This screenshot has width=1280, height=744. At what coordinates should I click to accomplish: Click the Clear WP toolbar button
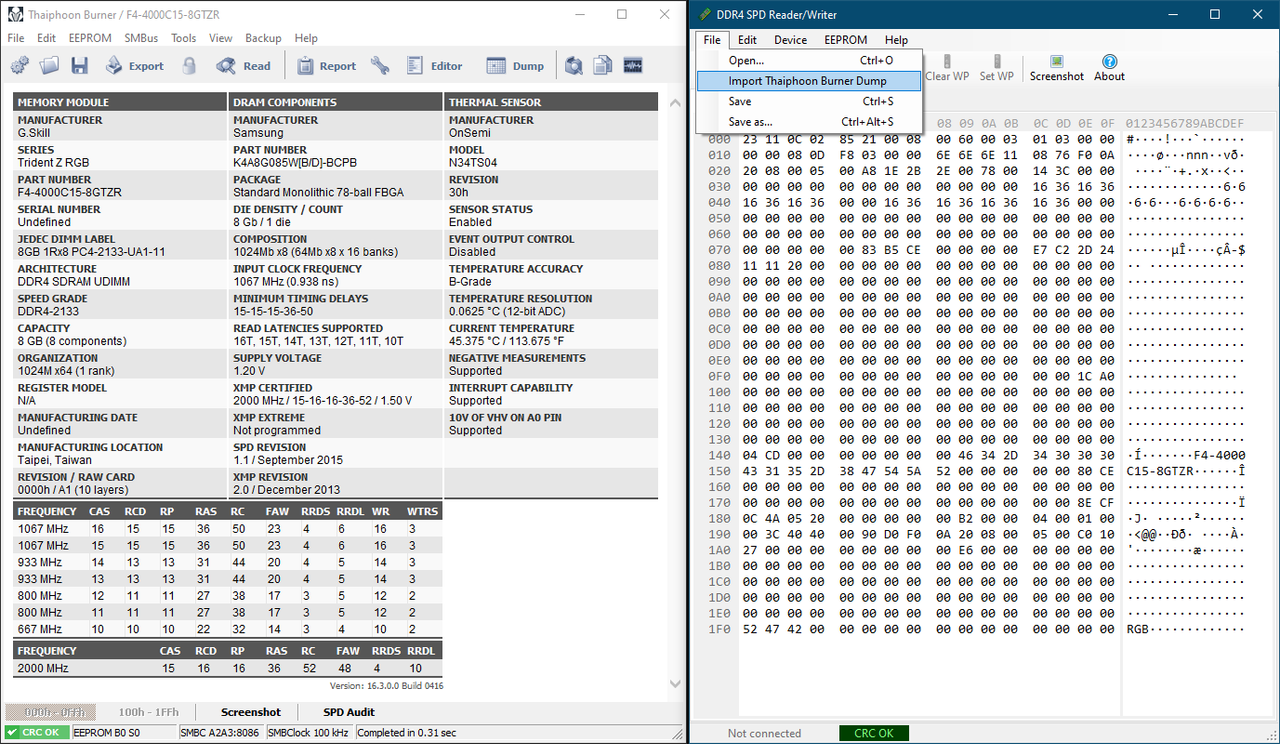947,68
